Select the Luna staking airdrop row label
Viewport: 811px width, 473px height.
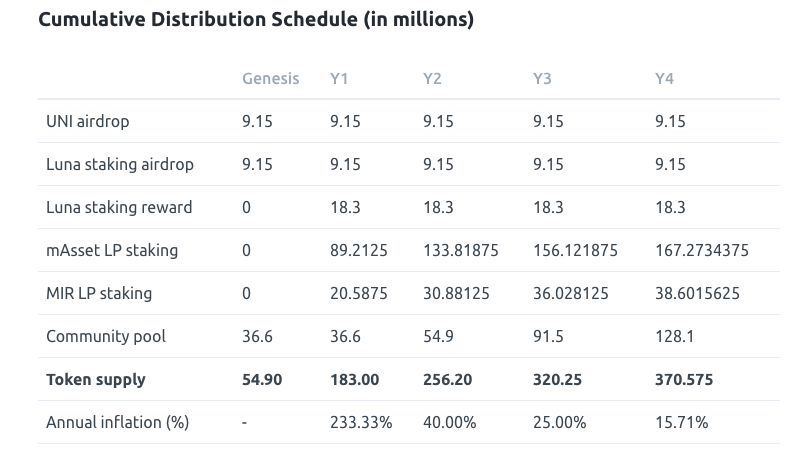(120, 165)
